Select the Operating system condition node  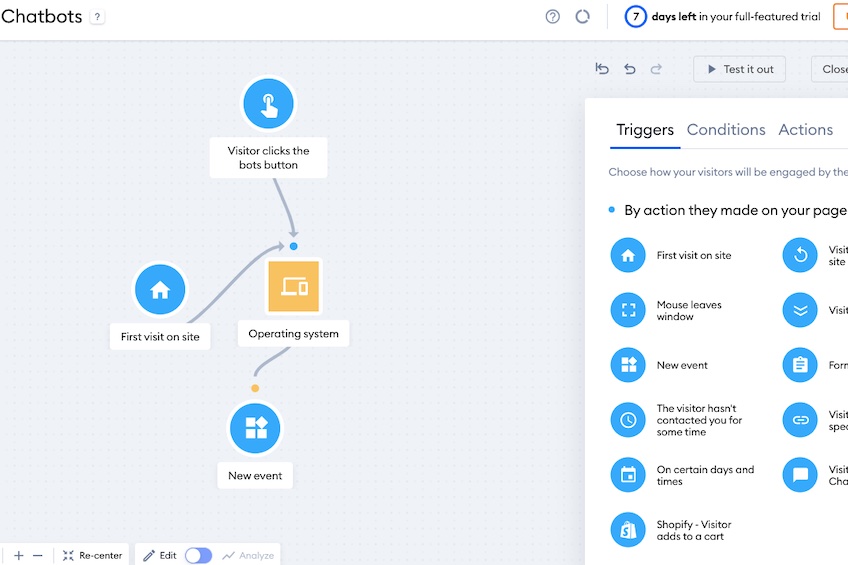click(294, 287)
